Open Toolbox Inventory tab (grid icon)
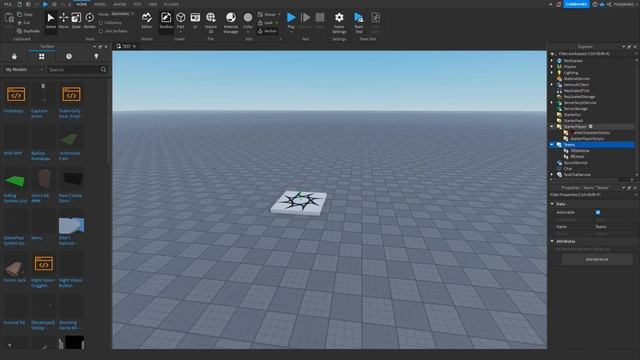 (42, 56)
